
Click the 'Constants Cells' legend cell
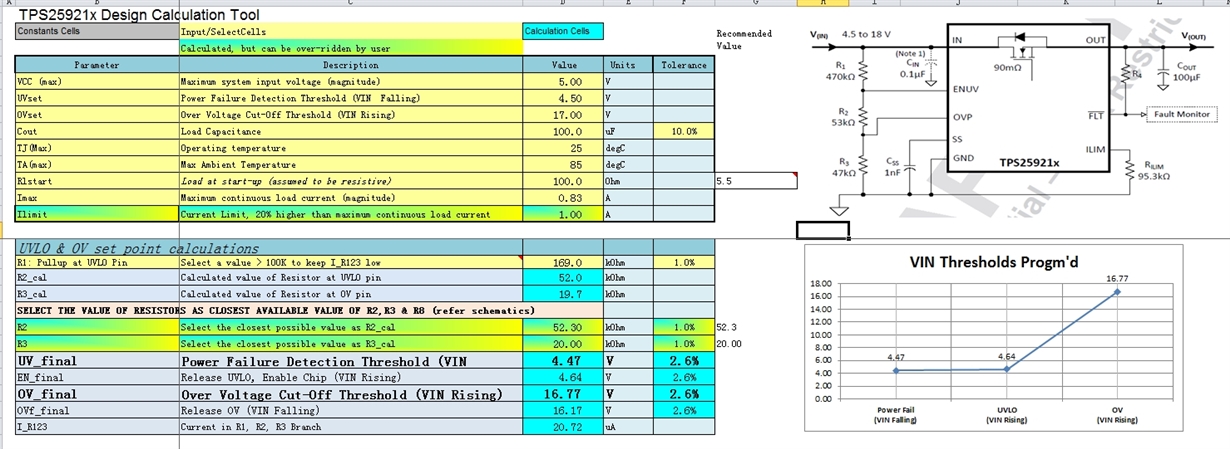click(97, 31)
